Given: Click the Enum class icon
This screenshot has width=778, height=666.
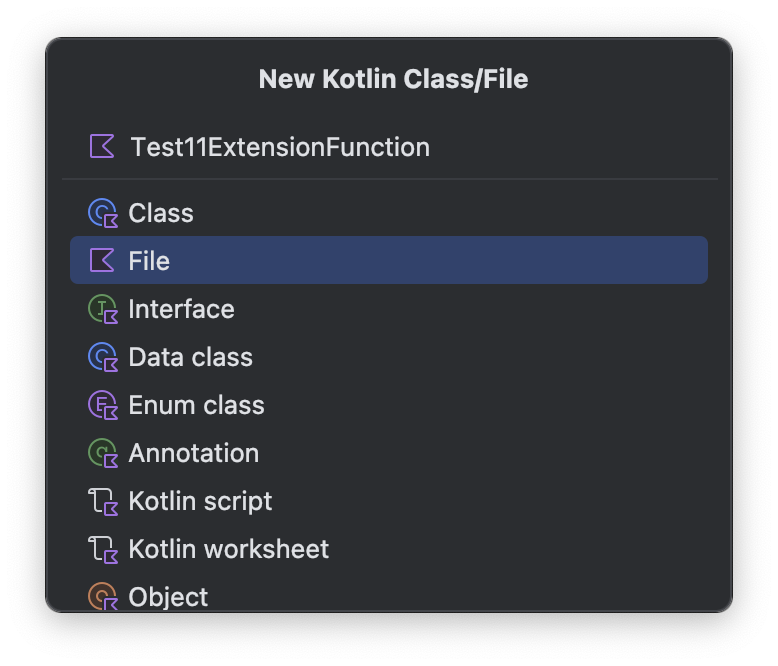Looking at the screenshot, I should (x=103, y=405).
